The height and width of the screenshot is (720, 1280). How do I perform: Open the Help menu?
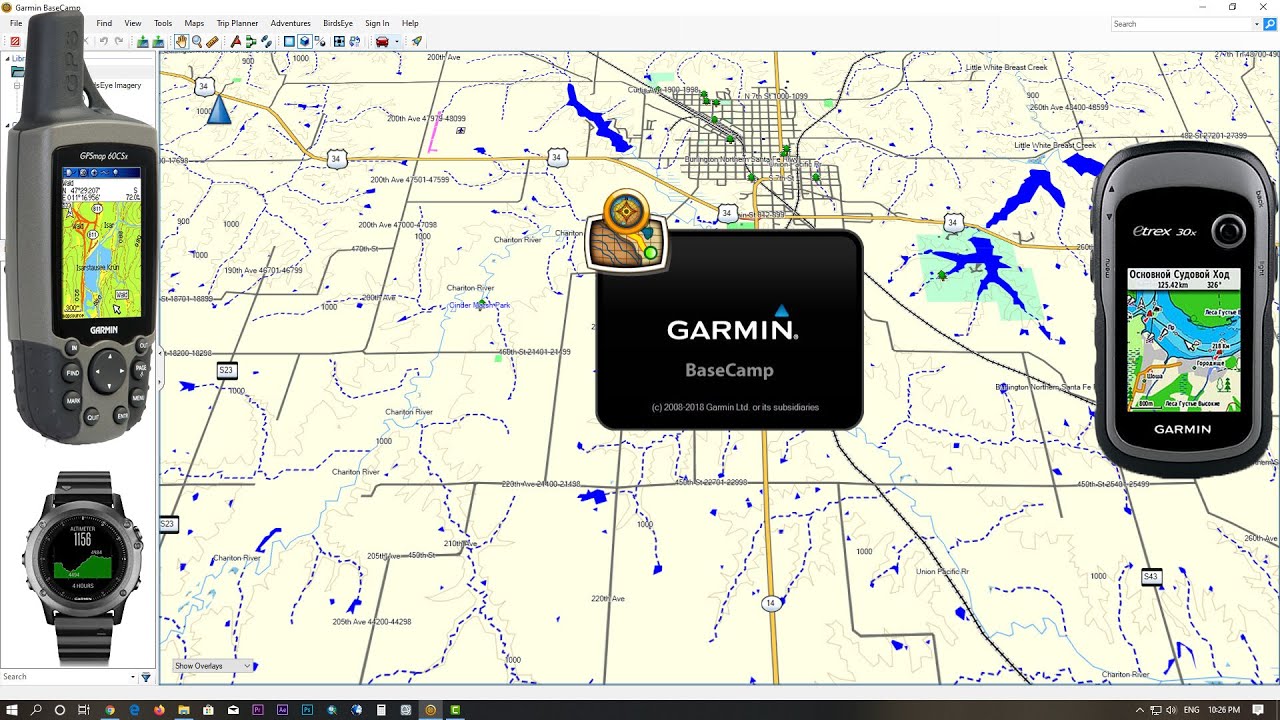[x=410, y=23]
